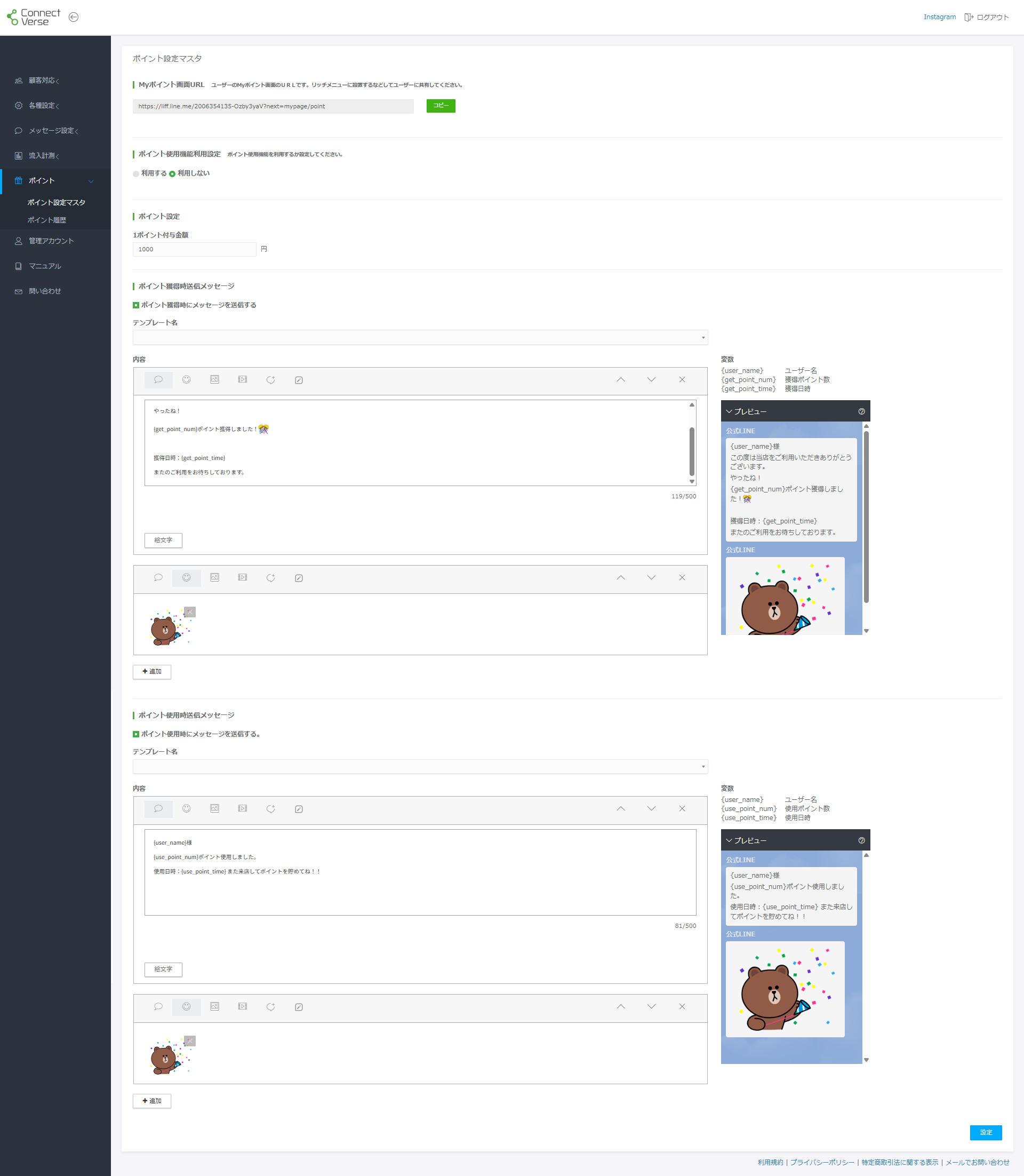1024x1176 pixels.
Task: Select the 利用しない radio button
Action: pyautogui.click(x=172, y=174)
